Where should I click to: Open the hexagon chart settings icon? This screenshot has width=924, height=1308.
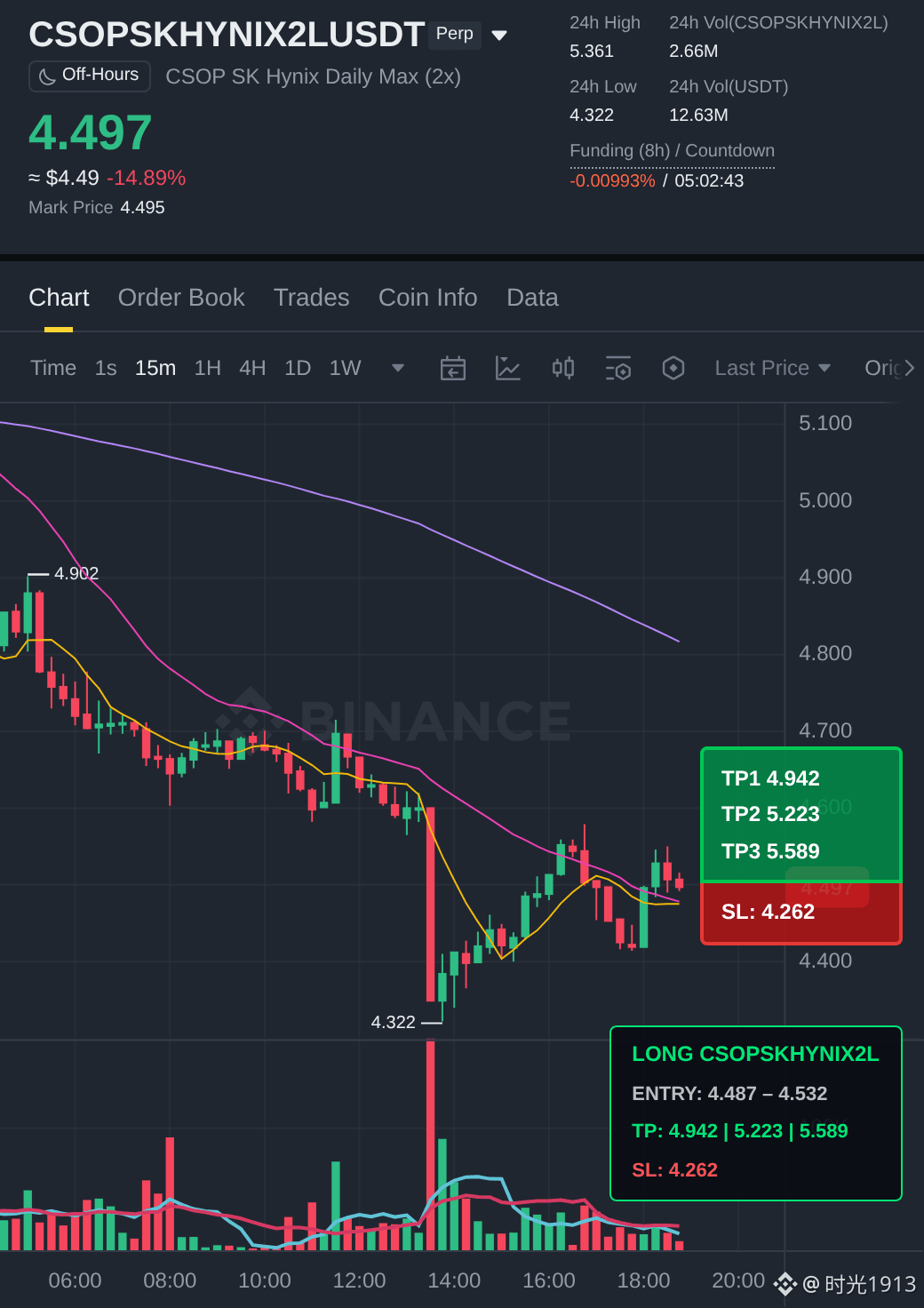(x=673, y=368)
